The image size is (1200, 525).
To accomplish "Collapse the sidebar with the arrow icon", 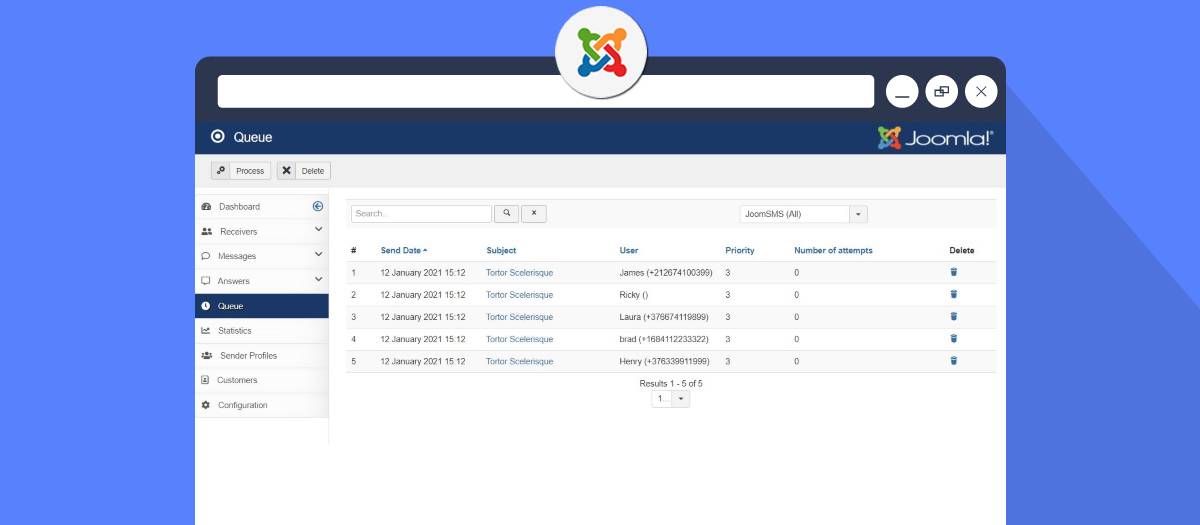I will pos(318,206).
